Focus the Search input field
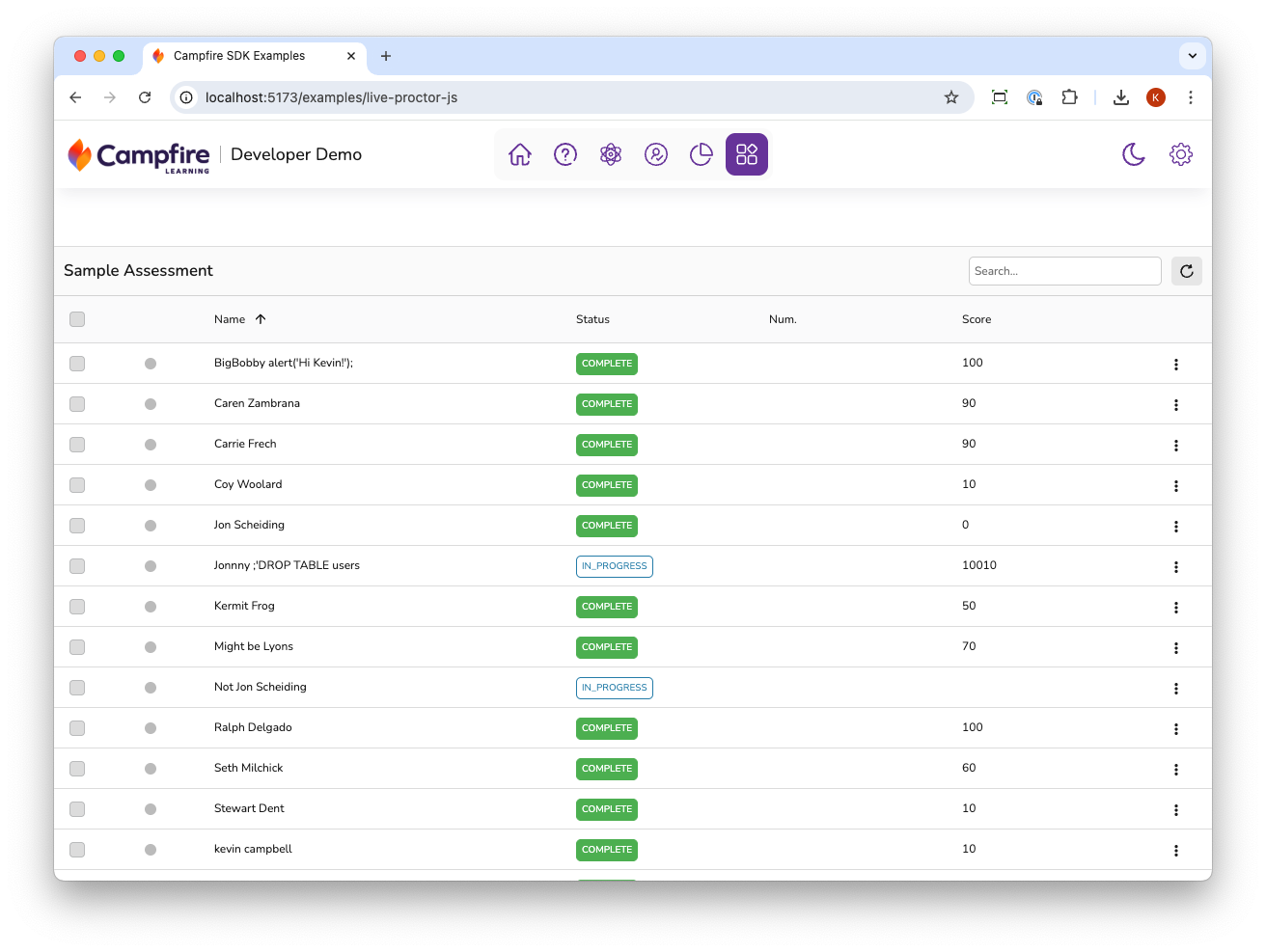This screenshot has width=1266, height=952. [1065, 271]
